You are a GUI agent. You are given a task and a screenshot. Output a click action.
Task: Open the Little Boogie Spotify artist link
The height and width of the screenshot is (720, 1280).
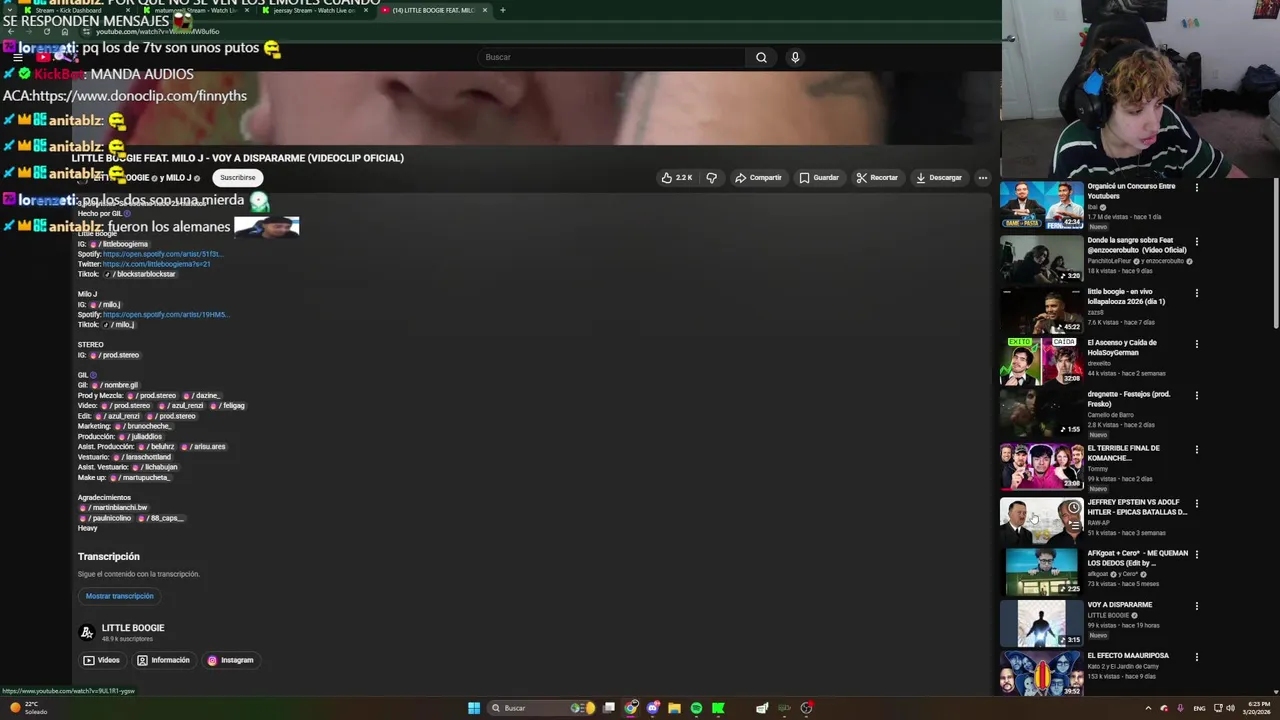coord(162,254)
